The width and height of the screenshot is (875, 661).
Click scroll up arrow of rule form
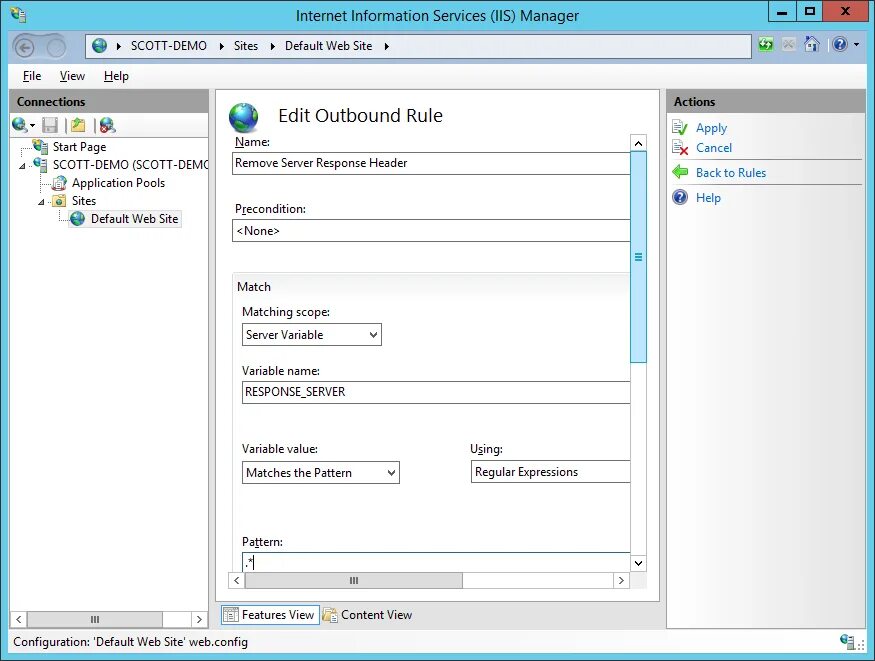[638, 143]
